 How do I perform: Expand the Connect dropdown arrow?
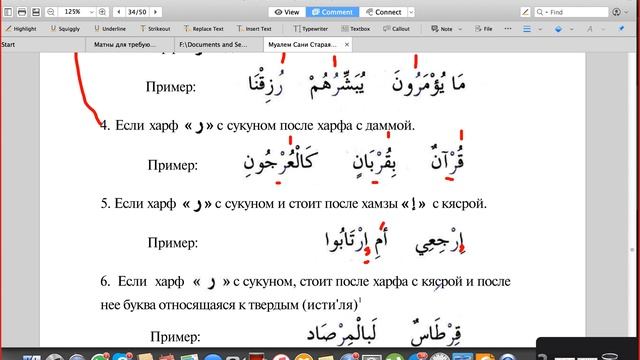point(411,12)
